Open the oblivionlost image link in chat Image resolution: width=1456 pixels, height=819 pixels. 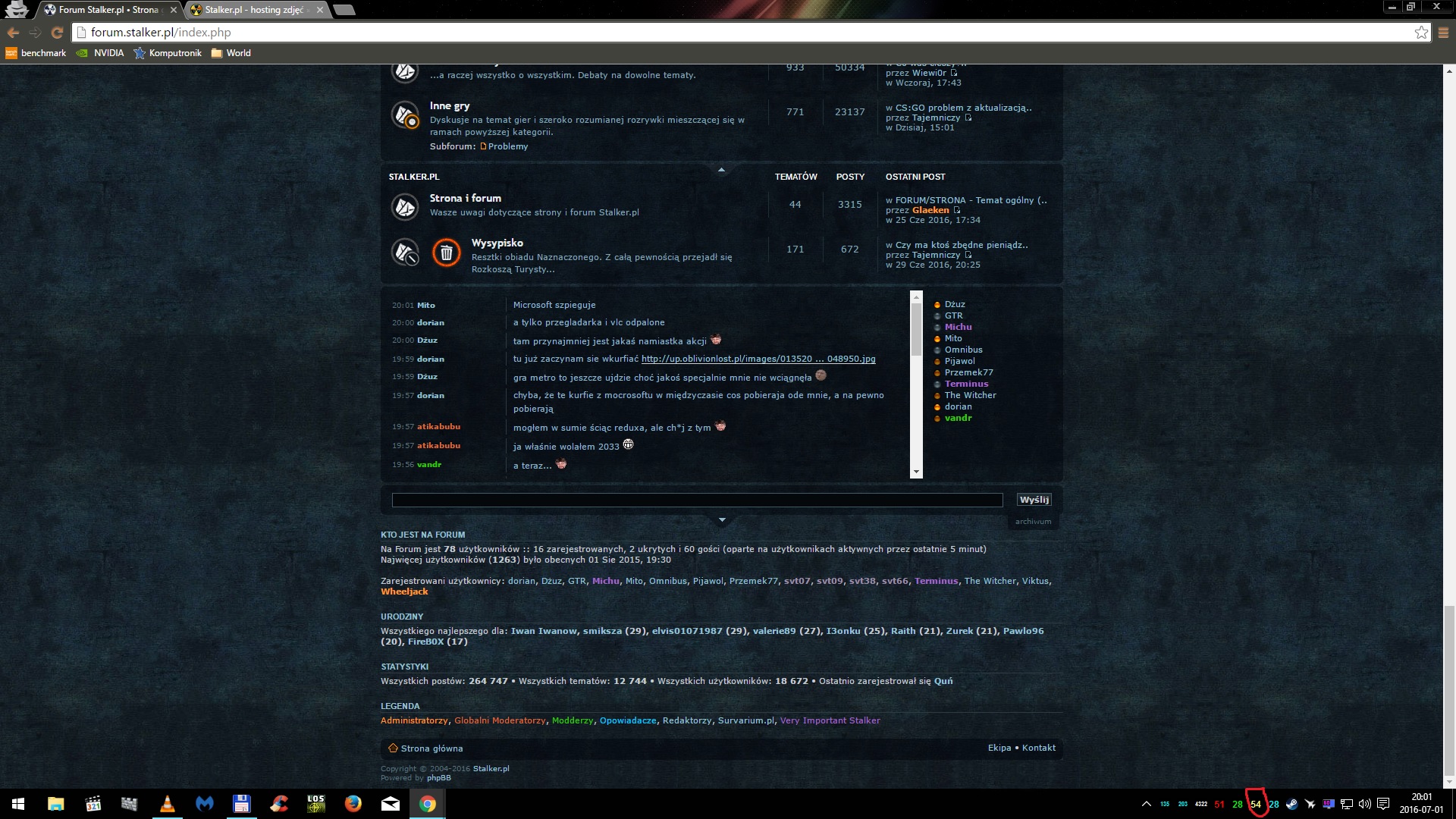click(x=758, y=359)
